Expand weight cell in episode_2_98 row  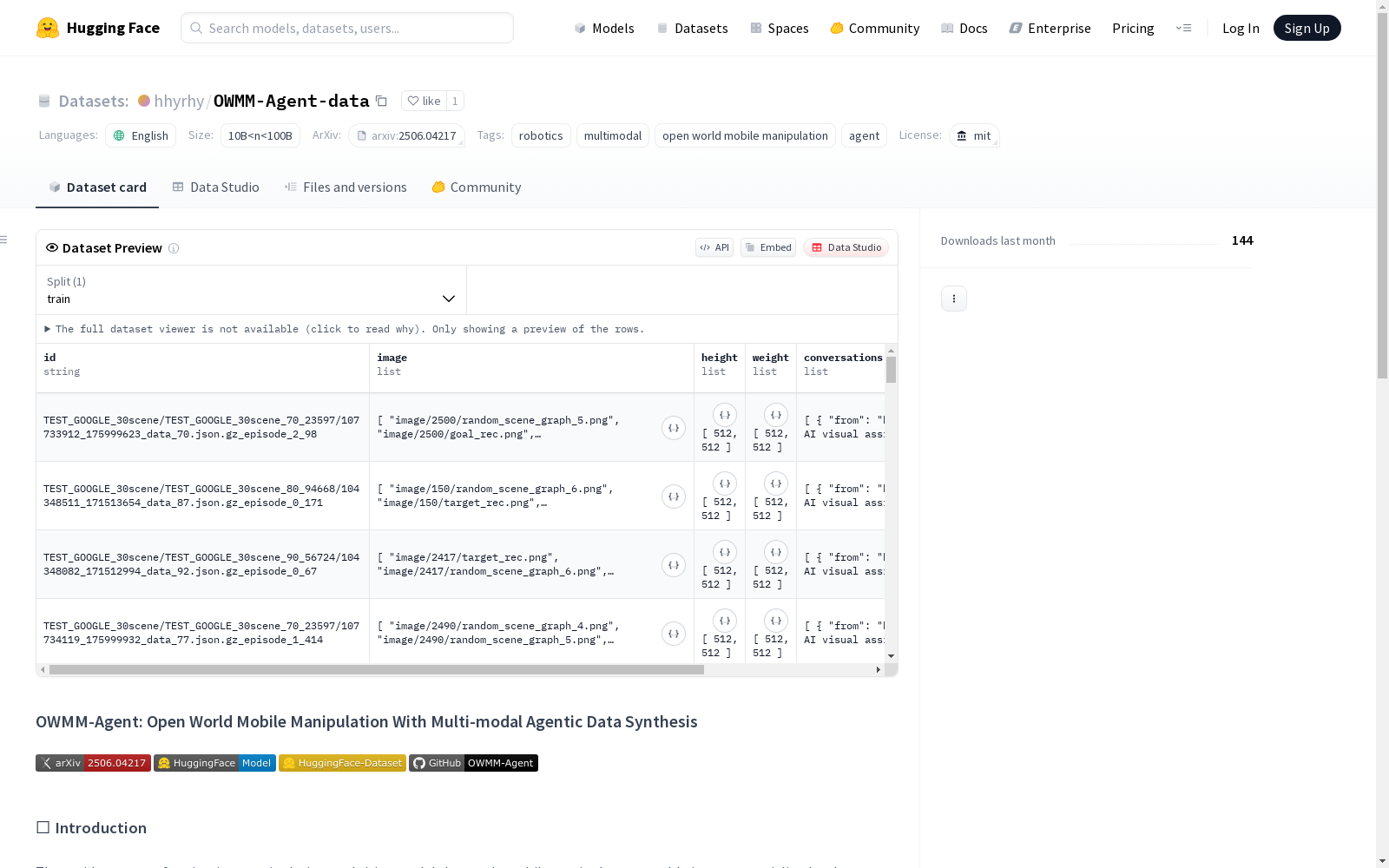[x=776, y=415]
